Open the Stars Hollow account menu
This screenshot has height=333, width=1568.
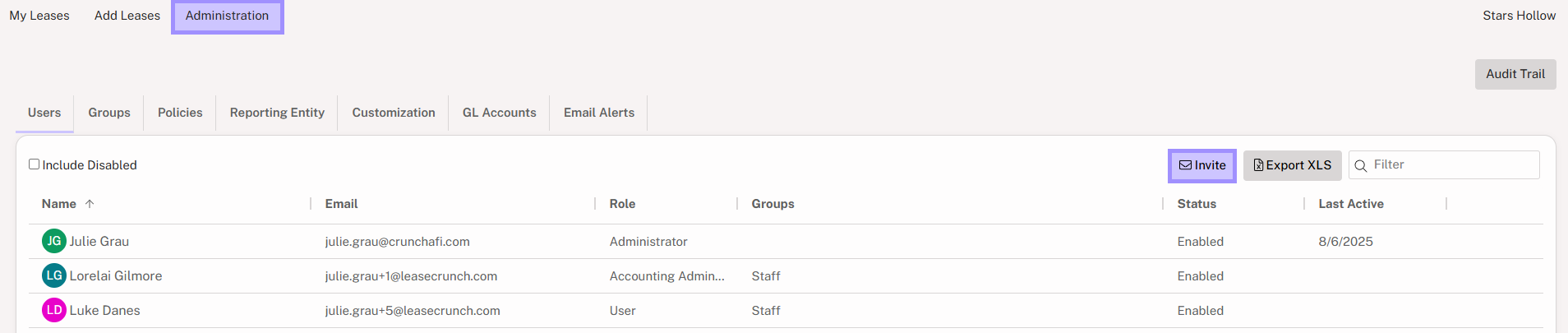pos(1519,16)
